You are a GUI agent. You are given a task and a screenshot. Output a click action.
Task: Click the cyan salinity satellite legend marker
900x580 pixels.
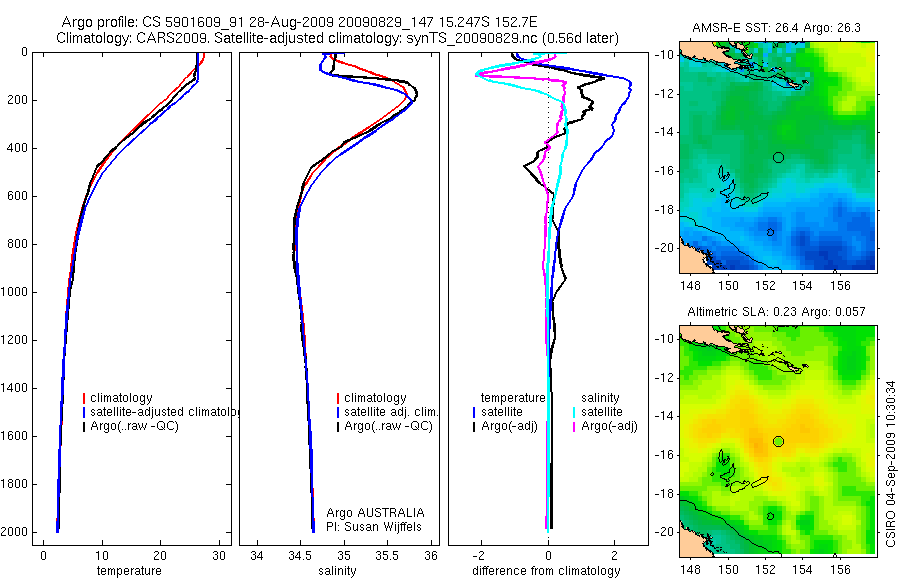pyautogui.click(x=575, y=412)
